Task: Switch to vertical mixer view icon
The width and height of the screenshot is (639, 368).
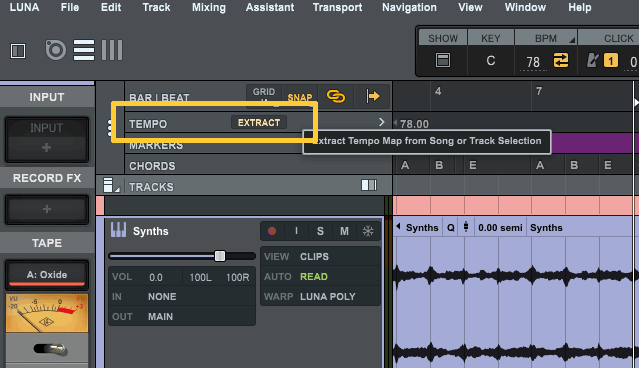Action: click(x=112, y=50)
